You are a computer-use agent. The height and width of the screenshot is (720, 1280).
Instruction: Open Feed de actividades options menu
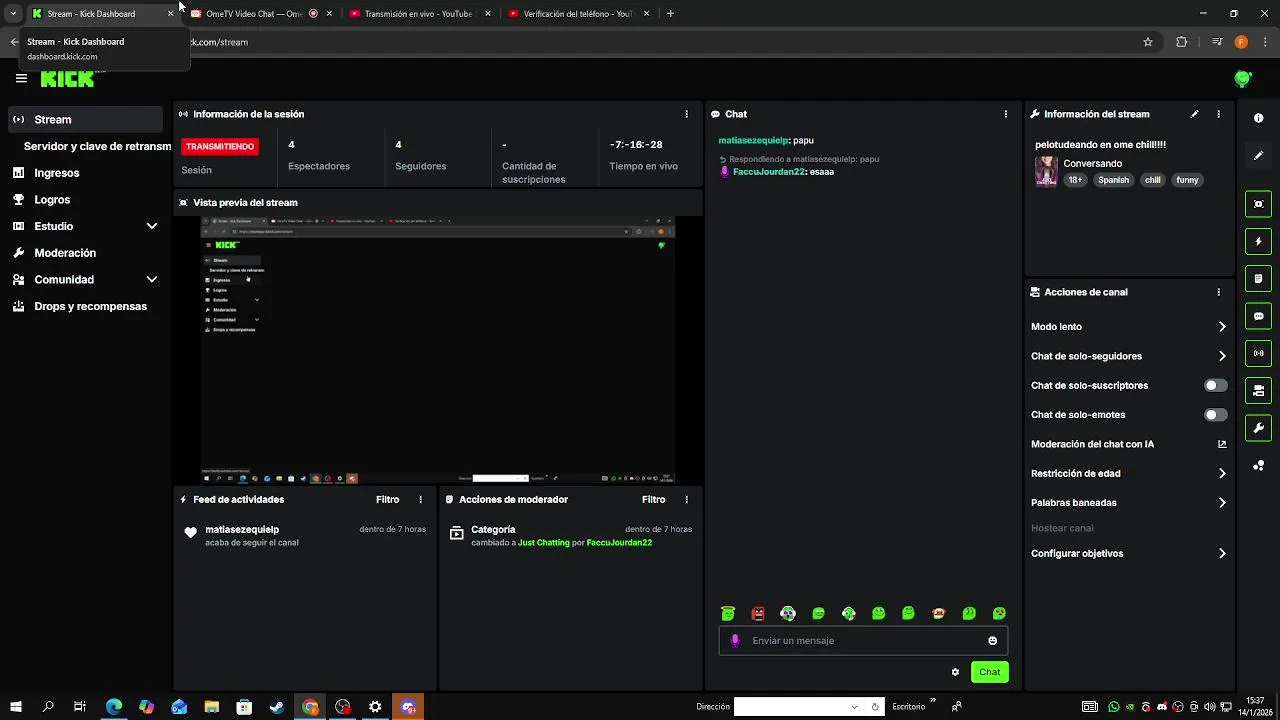420,499
